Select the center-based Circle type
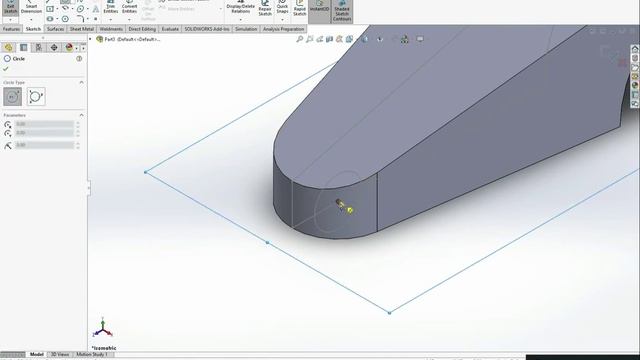Screen dimensions: 640x360 [13, 97]
